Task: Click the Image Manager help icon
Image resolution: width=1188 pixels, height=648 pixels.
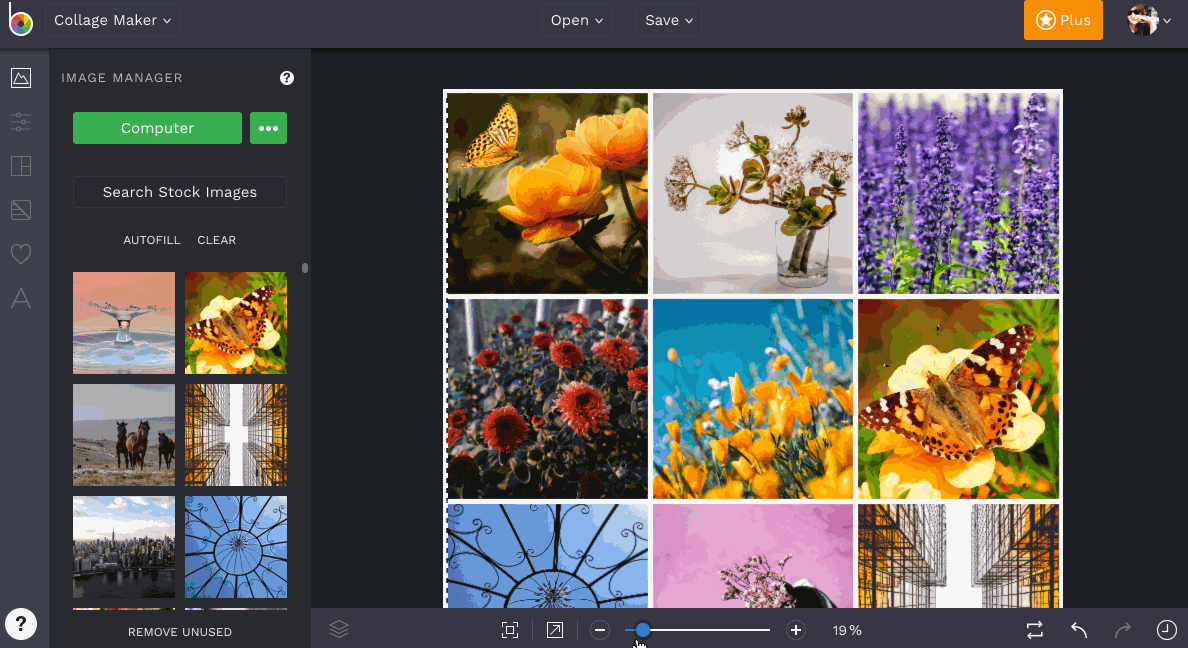Action: click(286, 77)
